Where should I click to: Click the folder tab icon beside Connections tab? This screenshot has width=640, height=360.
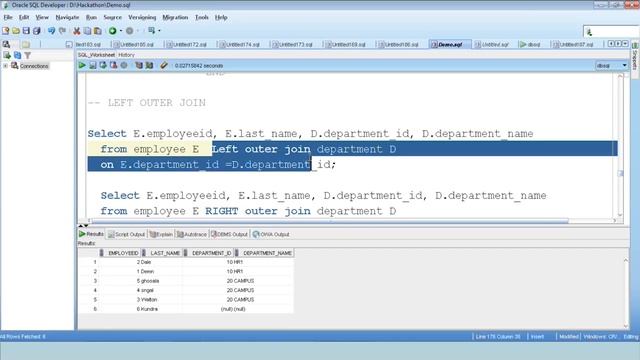click(26, 44)
